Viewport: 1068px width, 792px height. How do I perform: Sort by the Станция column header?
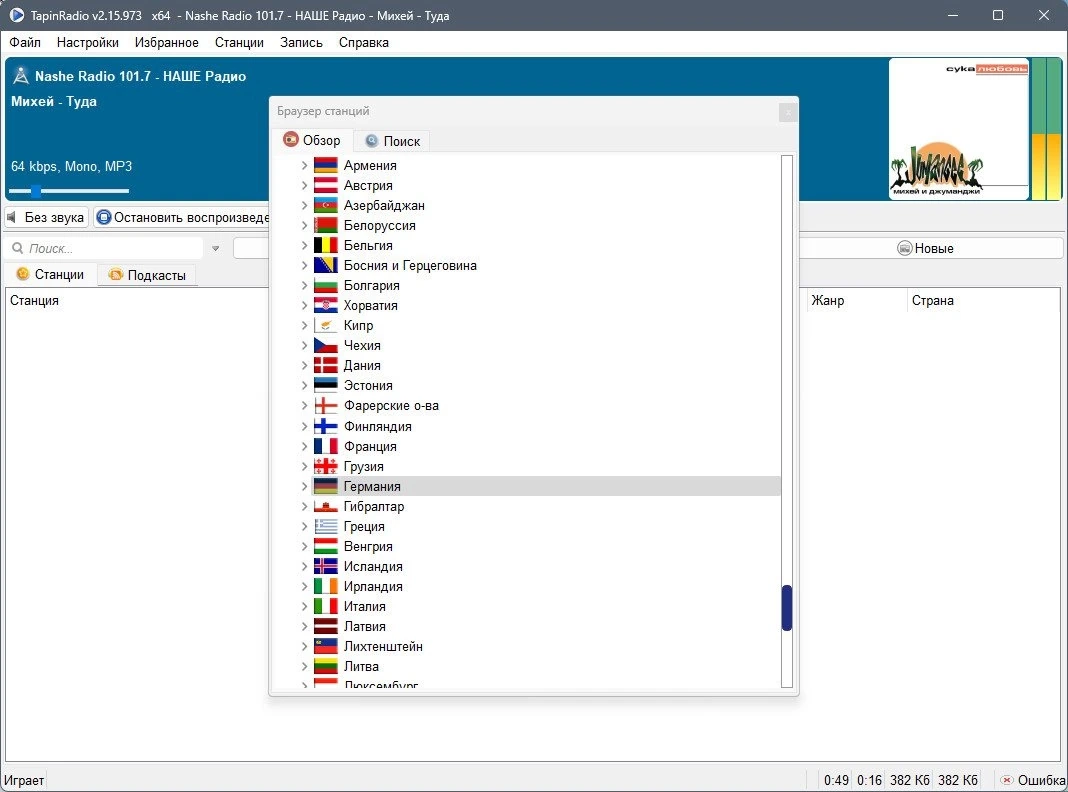click(34, 300)
